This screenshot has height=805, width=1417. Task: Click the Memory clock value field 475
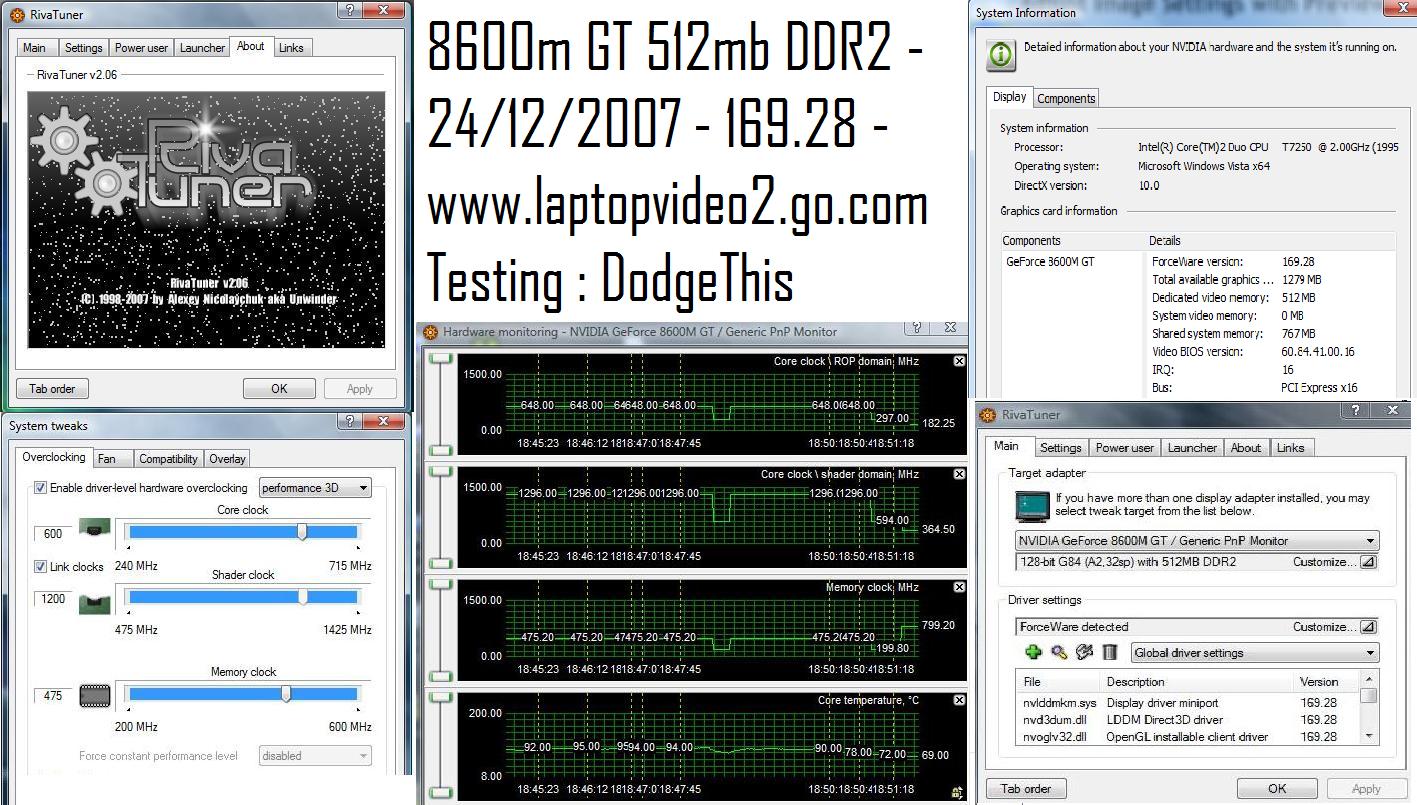53,695
